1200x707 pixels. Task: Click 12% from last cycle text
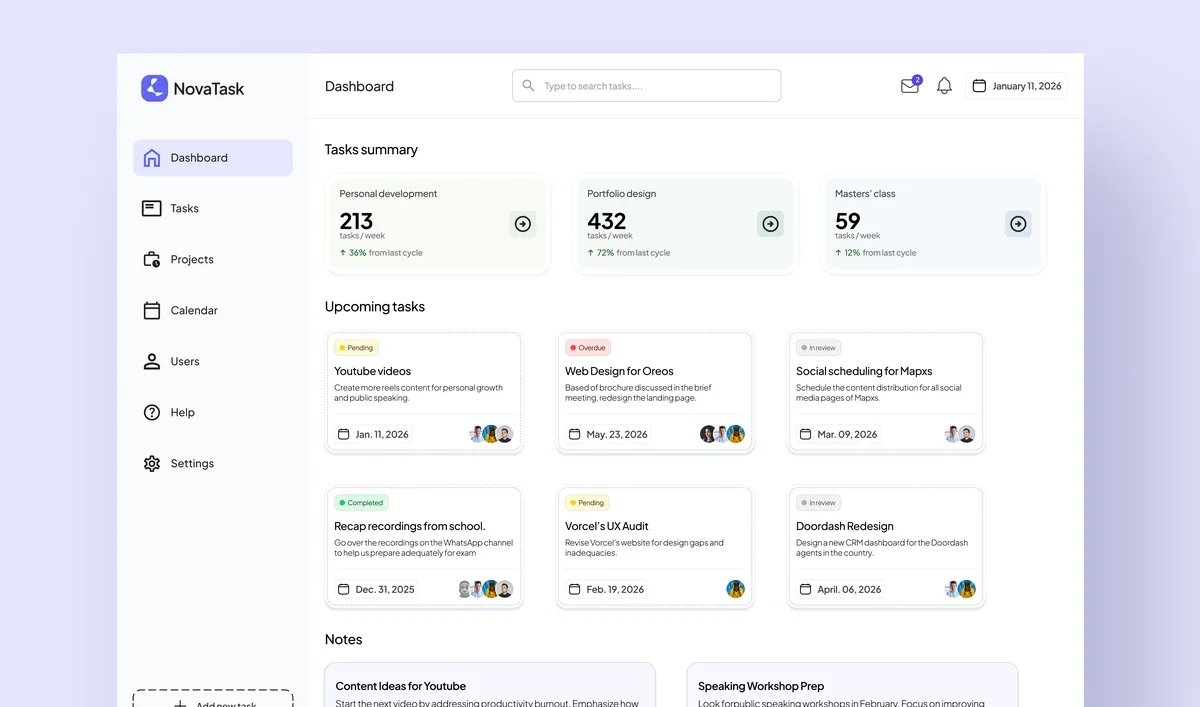[x=876, y=253]
